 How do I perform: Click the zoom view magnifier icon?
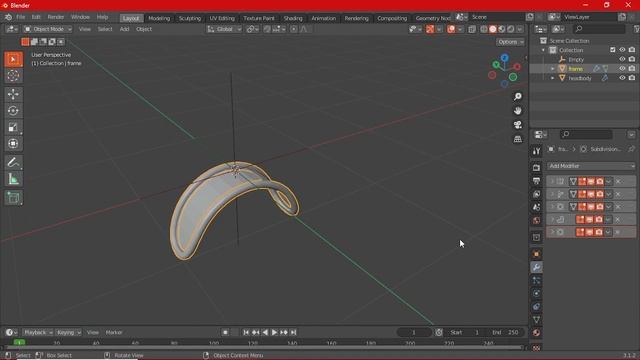[518, 97]
